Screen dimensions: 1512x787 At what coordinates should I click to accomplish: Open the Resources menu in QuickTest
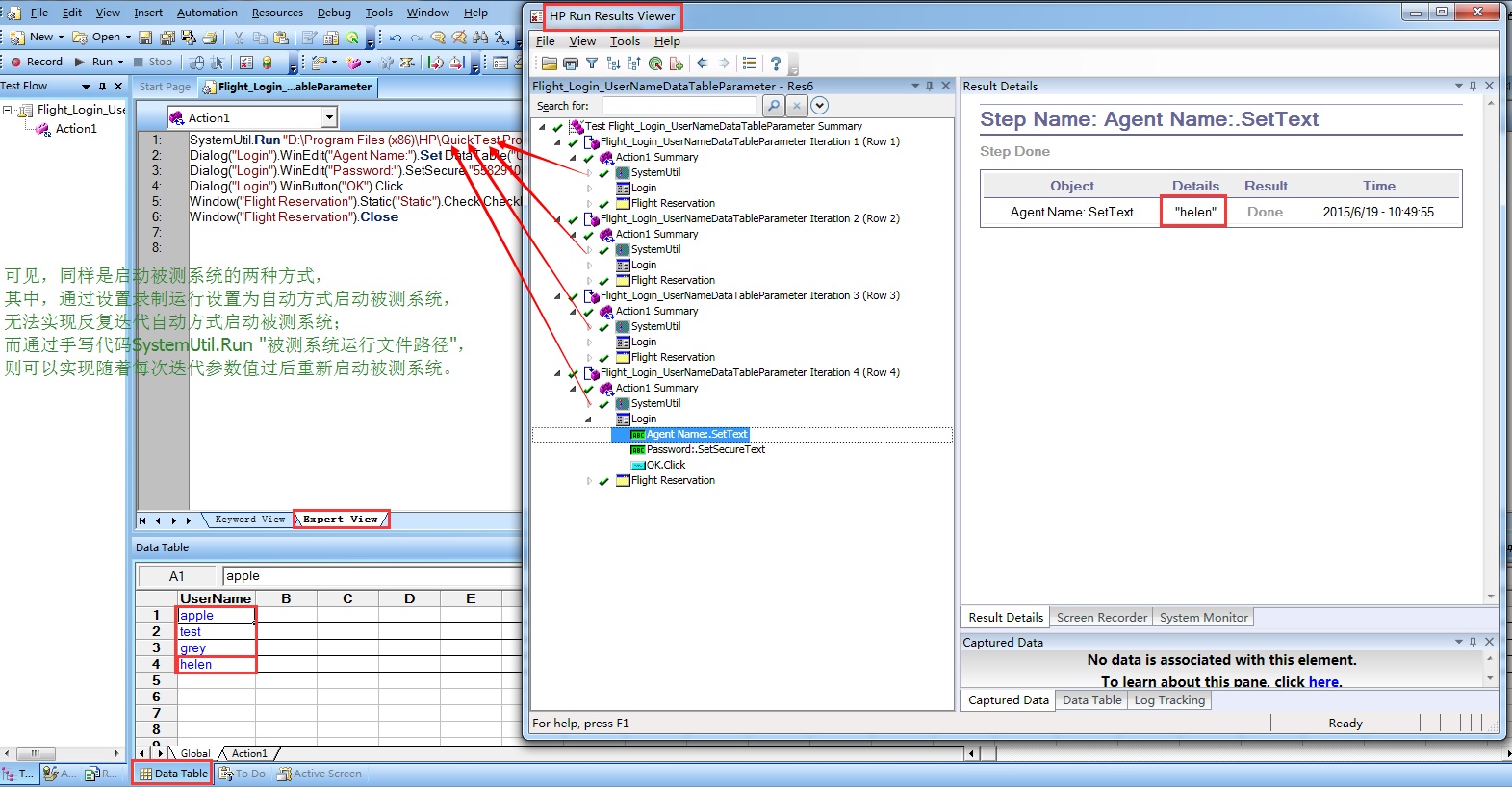click(x=277, y=13)
